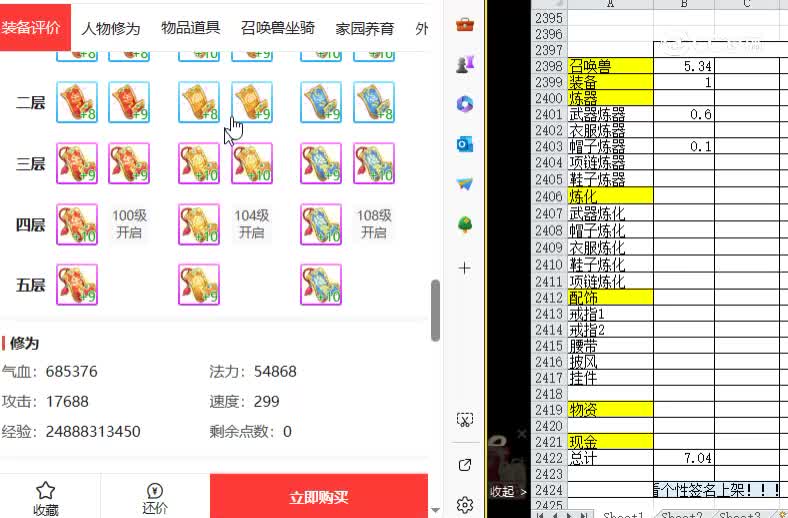The image size is (788, 518).
Task: Open the Games chess icon in sidebar
Action: (465, 64)
